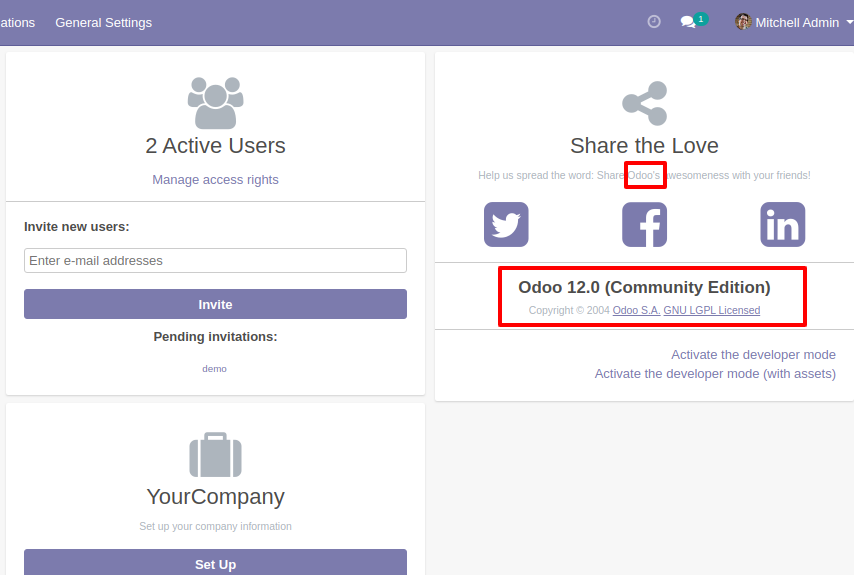This screenshot has width=854, height=575.
Task: Open Manage access rights link
Action: click(x=215, y=180)
